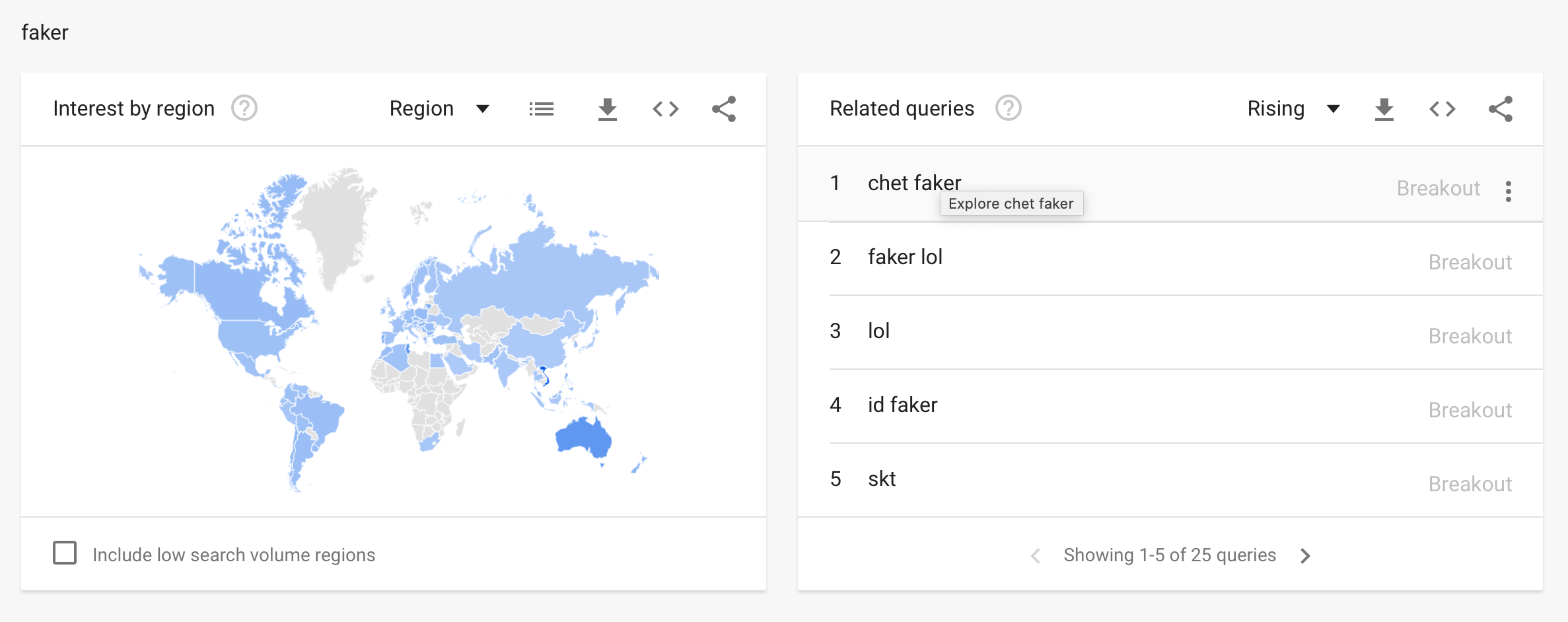Image resolution: width=1568 pixels, height=622 pixels.
Task: Open the skt related query
Action: pyautogui.click(x=882, y=479)
